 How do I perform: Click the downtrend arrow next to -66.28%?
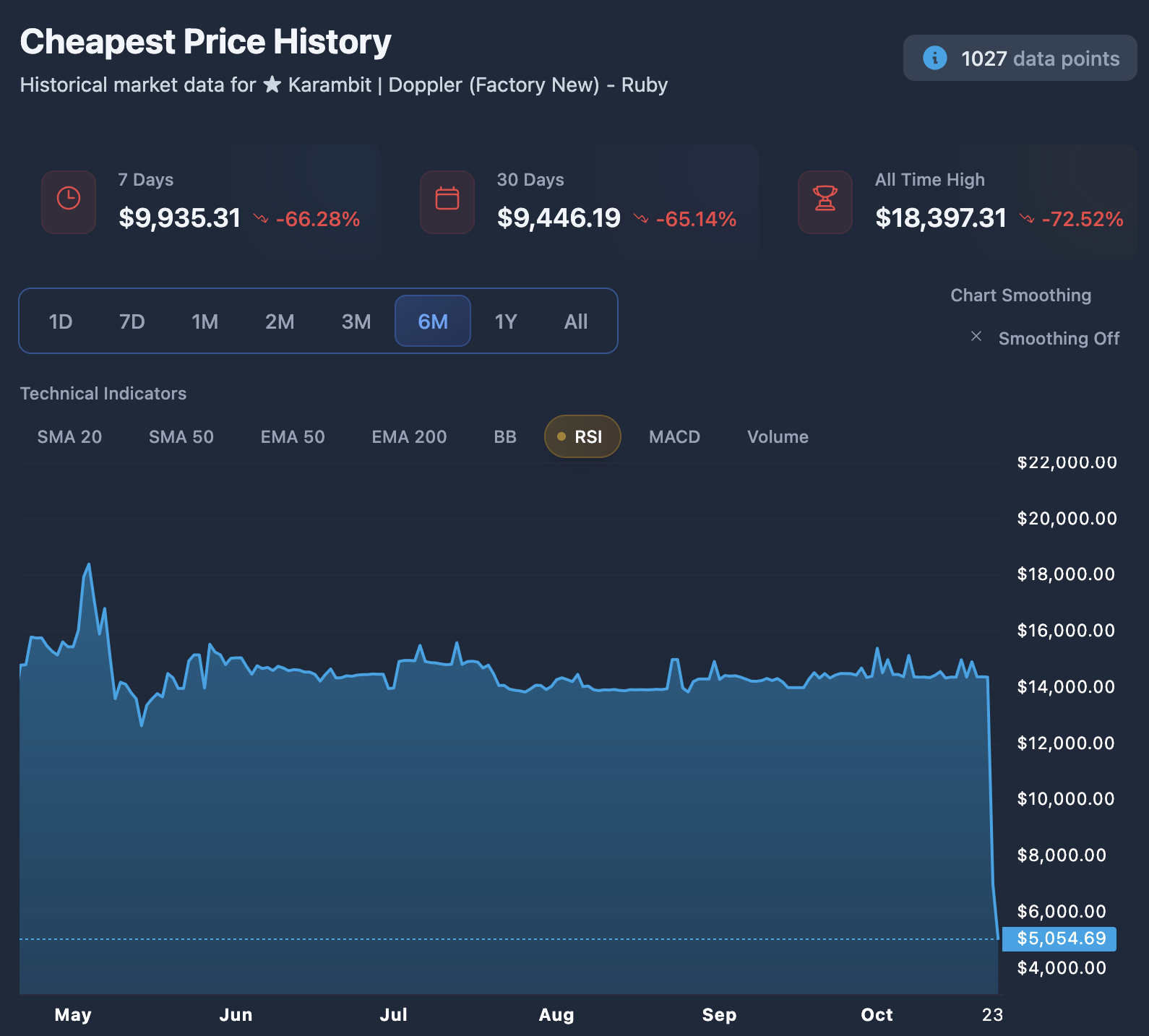point(261,218)
